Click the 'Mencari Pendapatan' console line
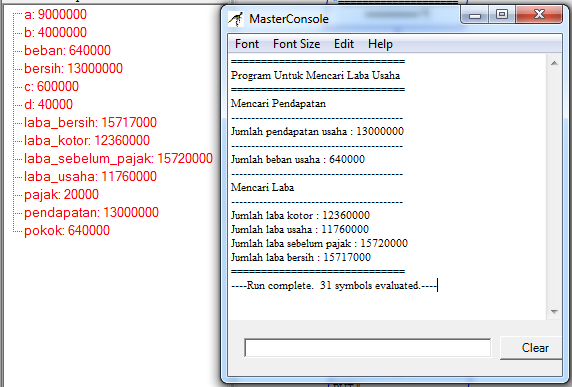The width and height of the screenshot is (572, 387). click(x=278, y=104)
